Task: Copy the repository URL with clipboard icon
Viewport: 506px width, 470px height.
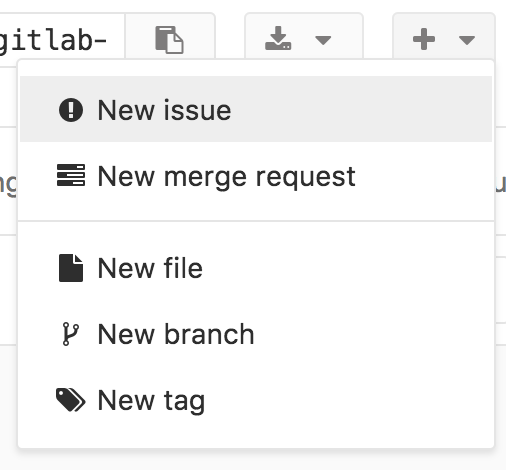Action: 169,40
